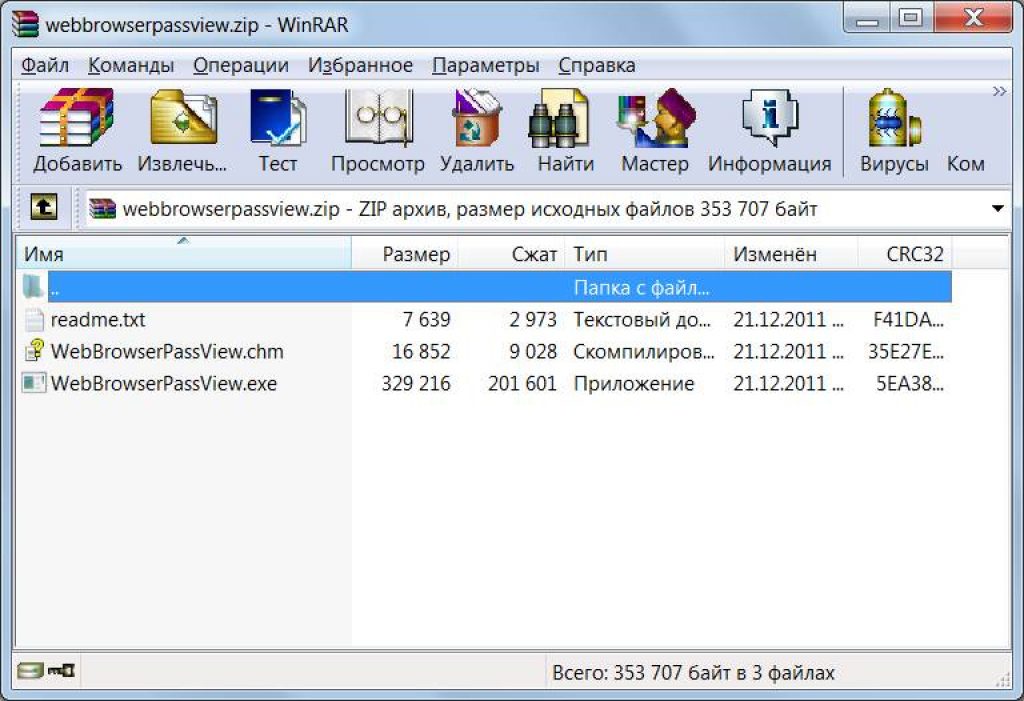Sort files by Имя column header

tap(184, 253)
